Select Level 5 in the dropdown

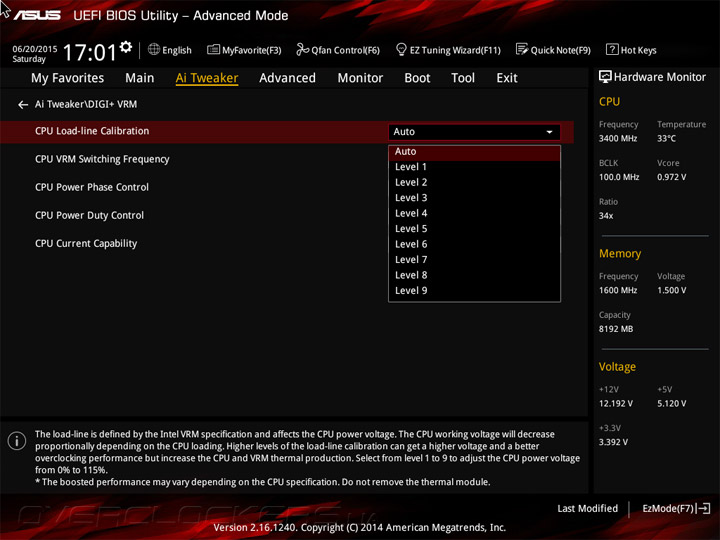tap(474, 229)
